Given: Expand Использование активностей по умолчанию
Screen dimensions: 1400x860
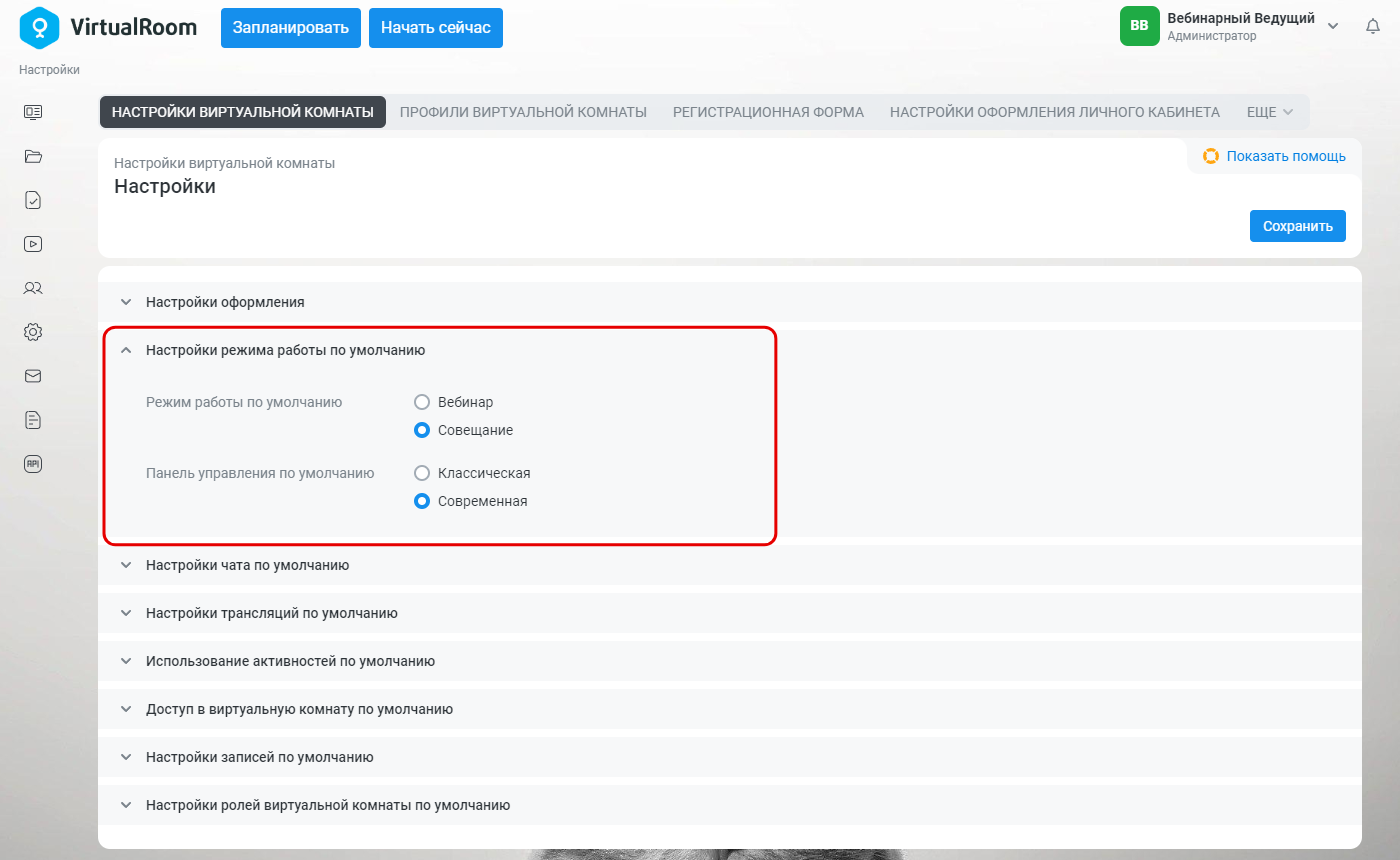Looking at the screenshot, I should click(730, 661).
